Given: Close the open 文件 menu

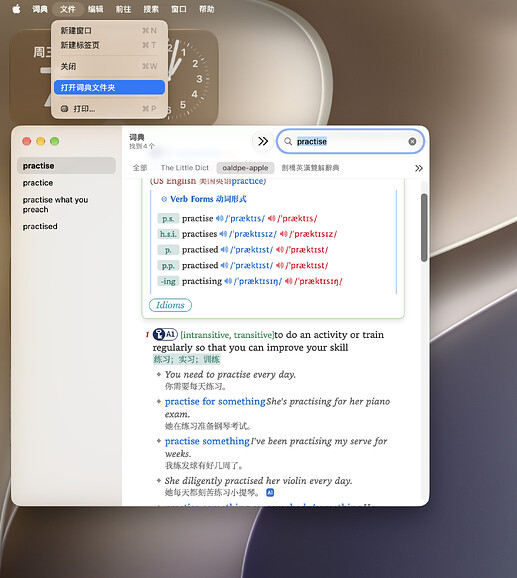Looking at the screenshot, I should (x=67, y=9).
